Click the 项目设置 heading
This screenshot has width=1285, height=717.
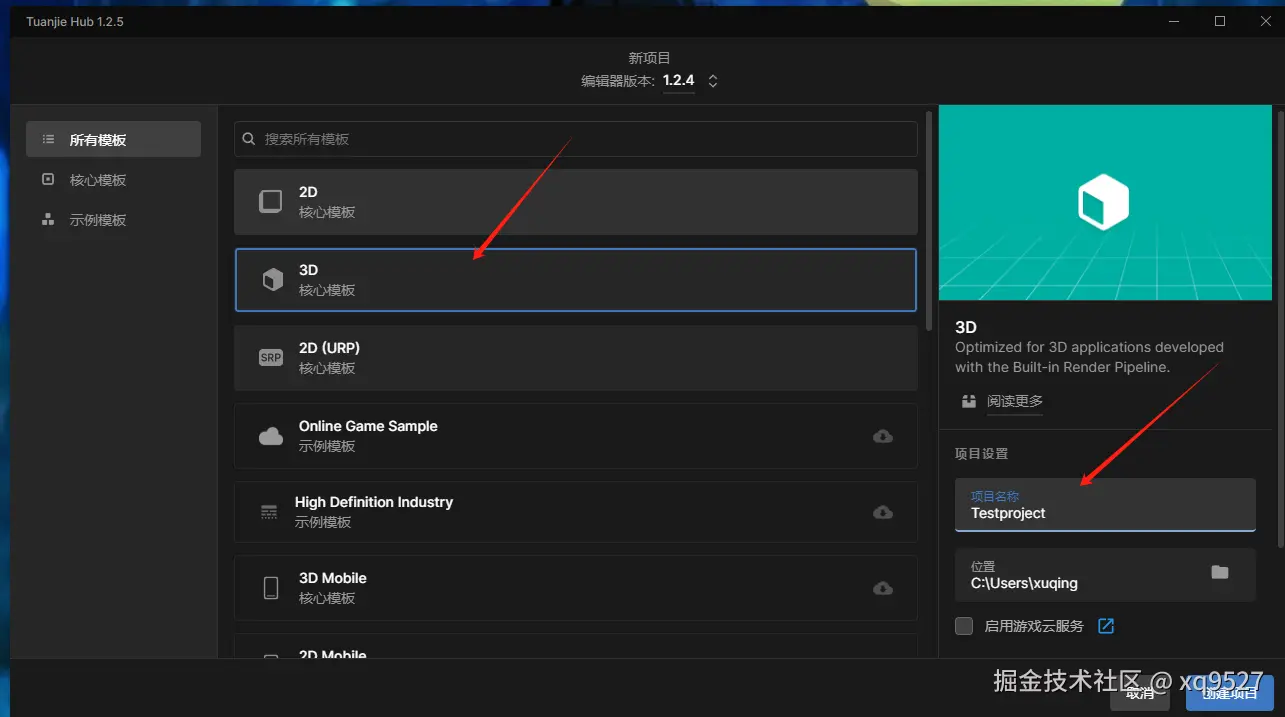[981, 454]
